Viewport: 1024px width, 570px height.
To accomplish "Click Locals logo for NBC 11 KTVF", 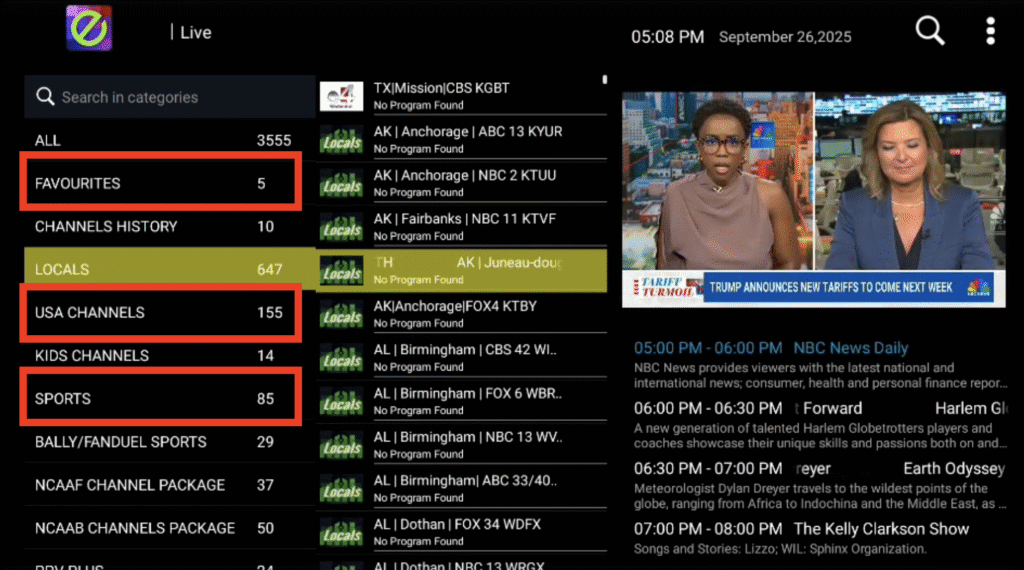I will click(342, 227).
